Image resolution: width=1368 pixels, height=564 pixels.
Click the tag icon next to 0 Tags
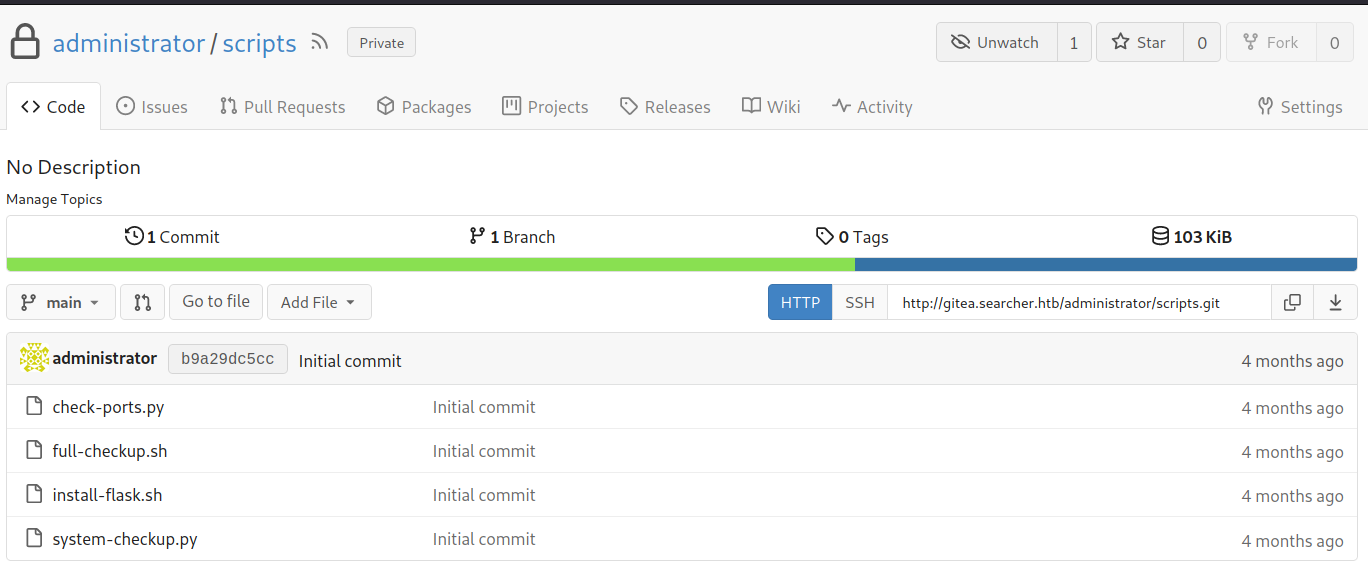pos(825,236)
